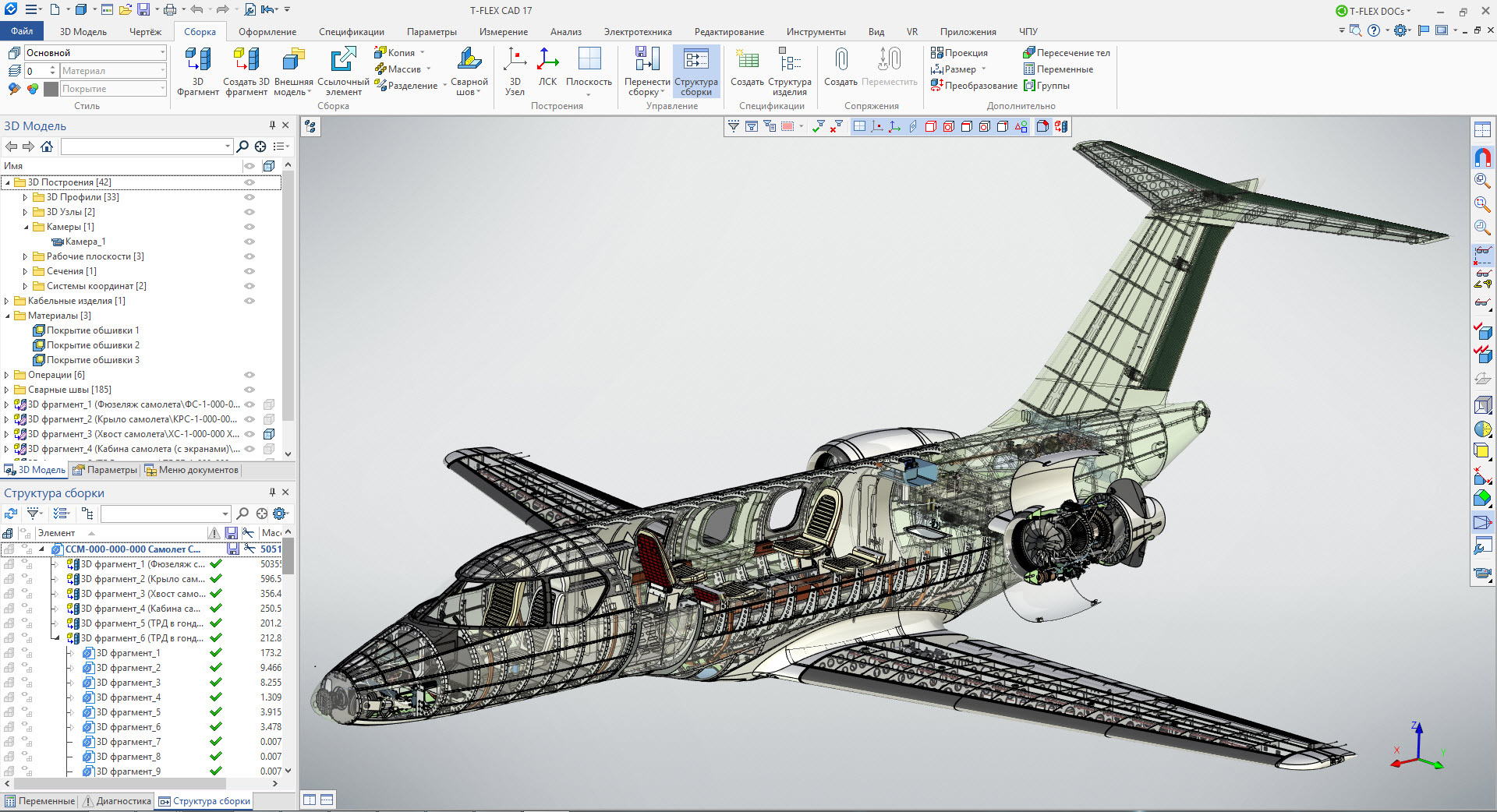
Task: Click the ЛСК coordinate system icon
Action: (x=547, y=61)
